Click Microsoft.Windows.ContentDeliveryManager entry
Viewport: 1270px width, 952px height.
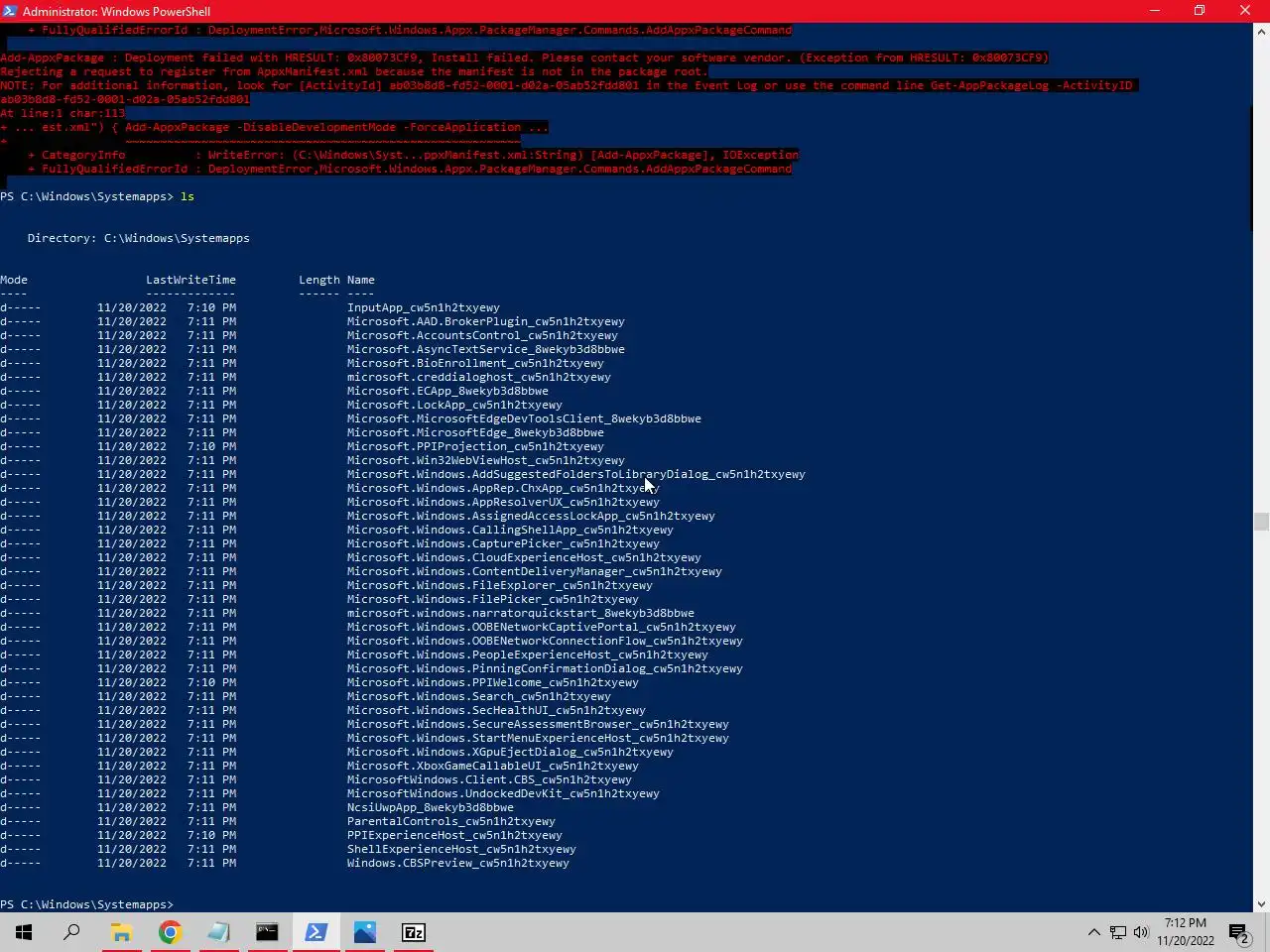tap(535, 571)
